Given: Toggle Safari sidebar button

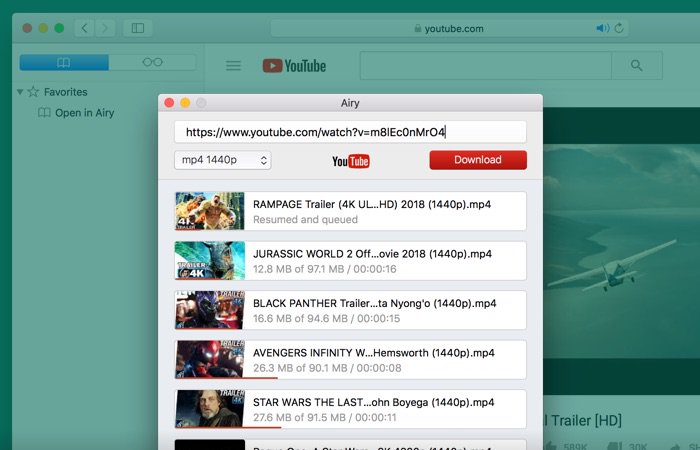Looking at the screenshot, I should 138,28.
